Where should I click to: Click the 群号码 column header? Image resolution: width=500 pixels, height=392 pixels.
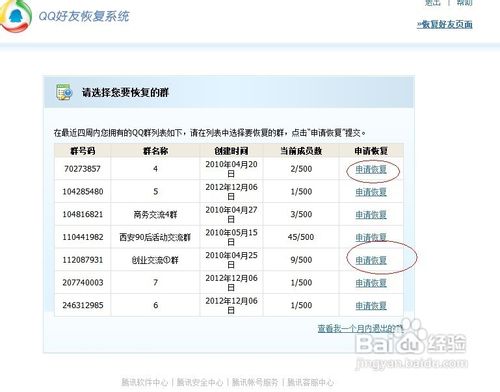coord(83,151)
